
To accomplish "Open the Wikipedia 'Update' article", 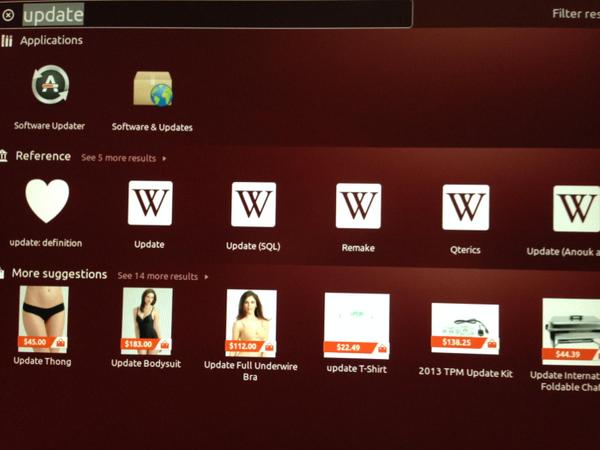I will pos(150,204).
